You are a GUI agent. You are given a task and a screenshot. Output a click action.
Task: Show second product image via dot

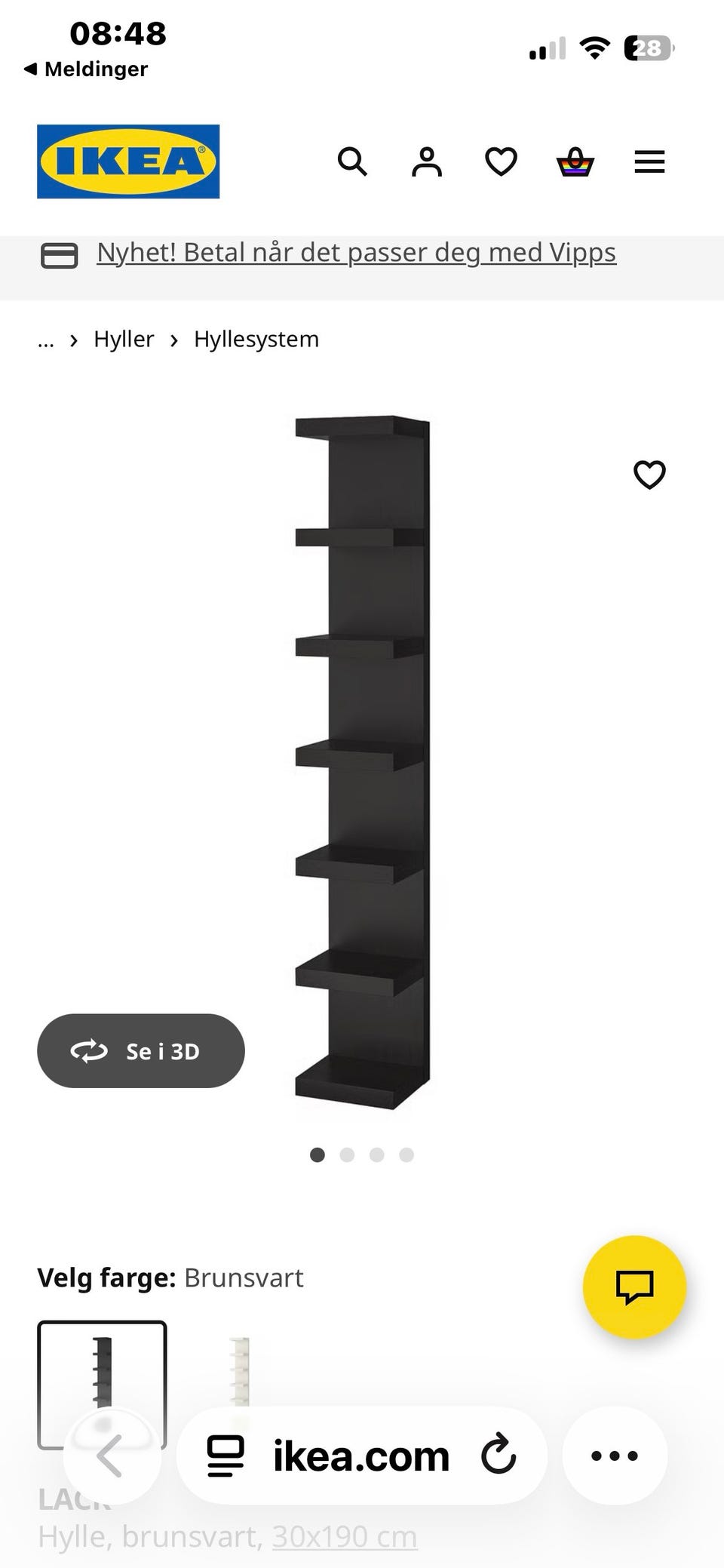point(347,1154)
